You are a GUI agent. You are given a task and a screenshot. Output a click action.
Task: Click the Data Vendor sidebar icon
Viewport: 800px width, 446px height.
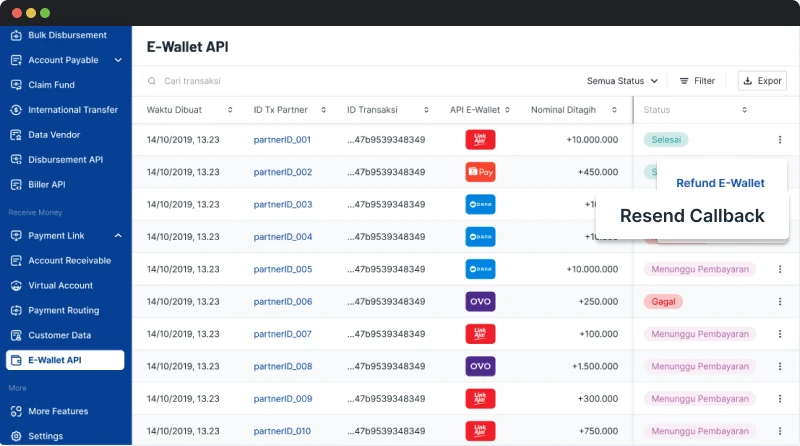pos(16,135)
